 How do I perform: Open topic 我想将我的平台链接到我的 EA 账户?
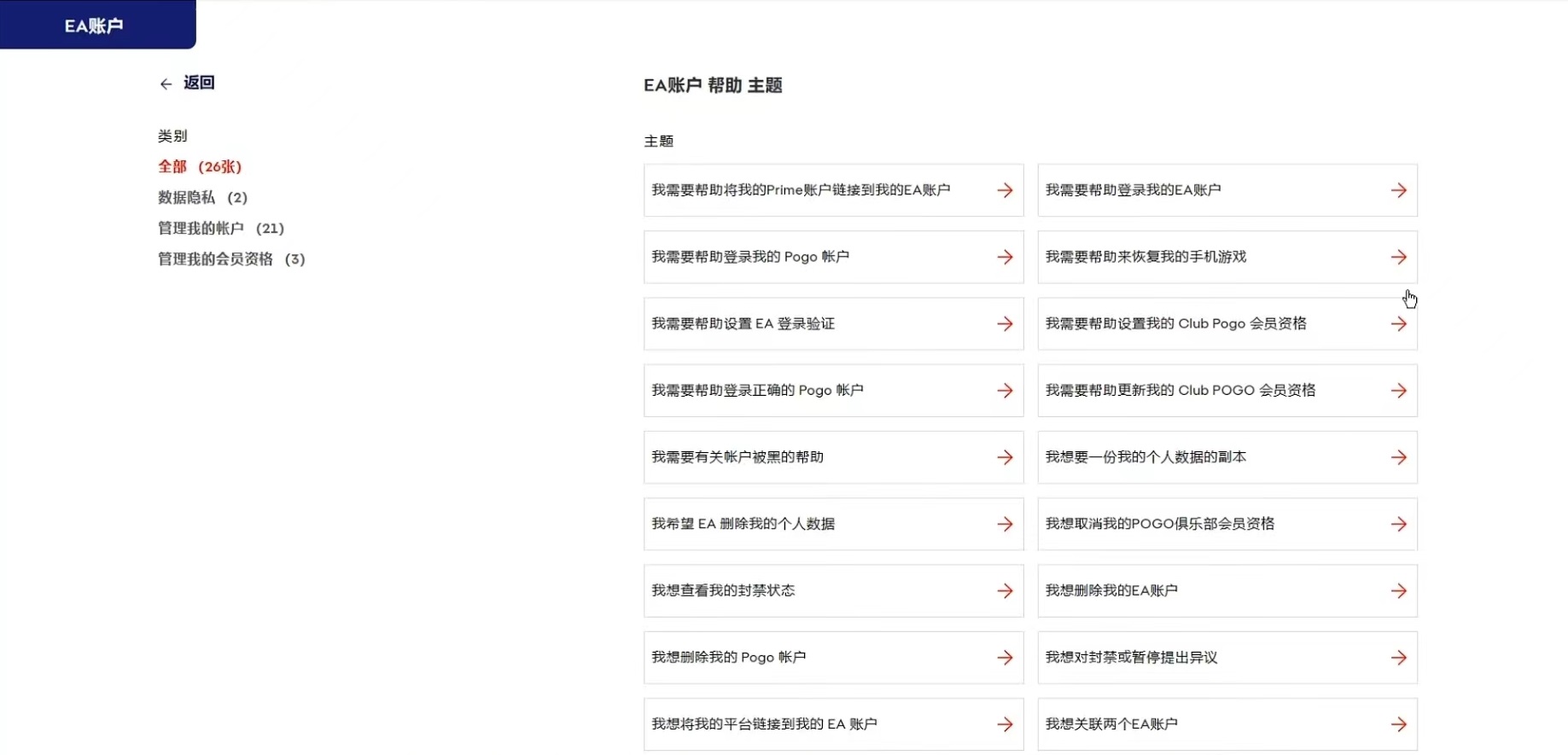[833, 724]
